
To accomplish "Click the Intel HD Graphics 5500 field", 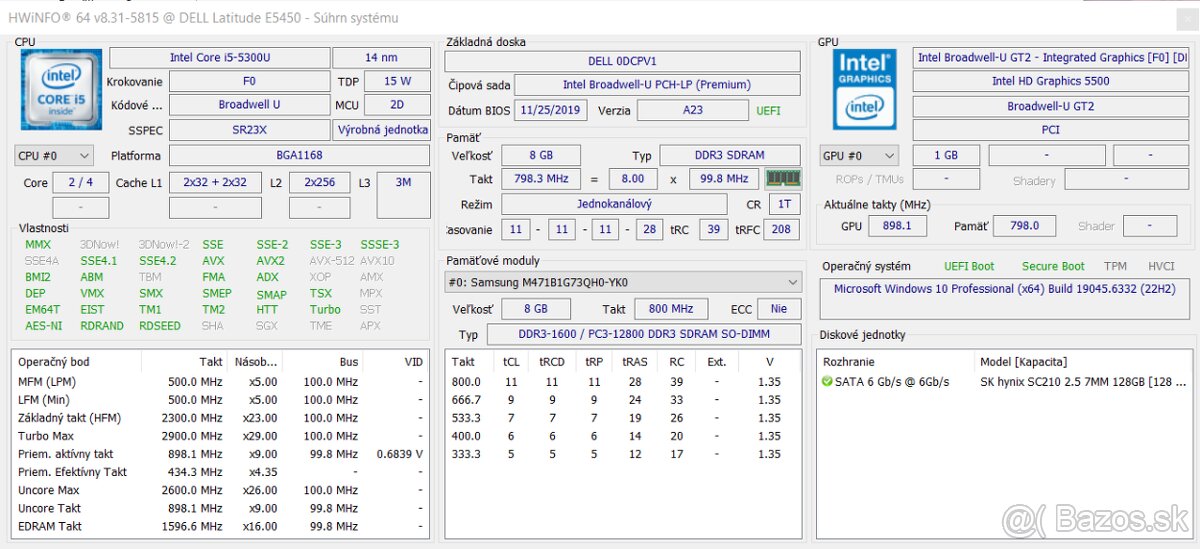I will tap(1050, 82).
